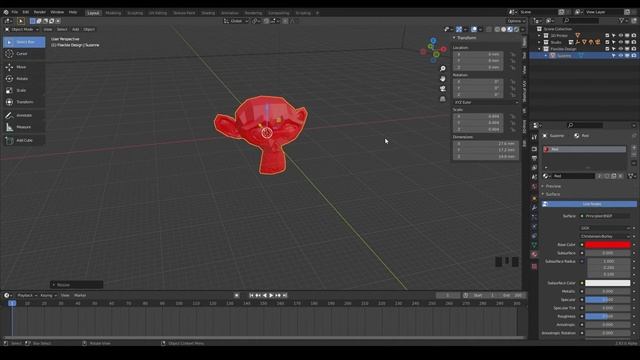Open the Tool properties tab icon
Image resolution: width=640 pixels, height=360 pixels.
[534, 138]
